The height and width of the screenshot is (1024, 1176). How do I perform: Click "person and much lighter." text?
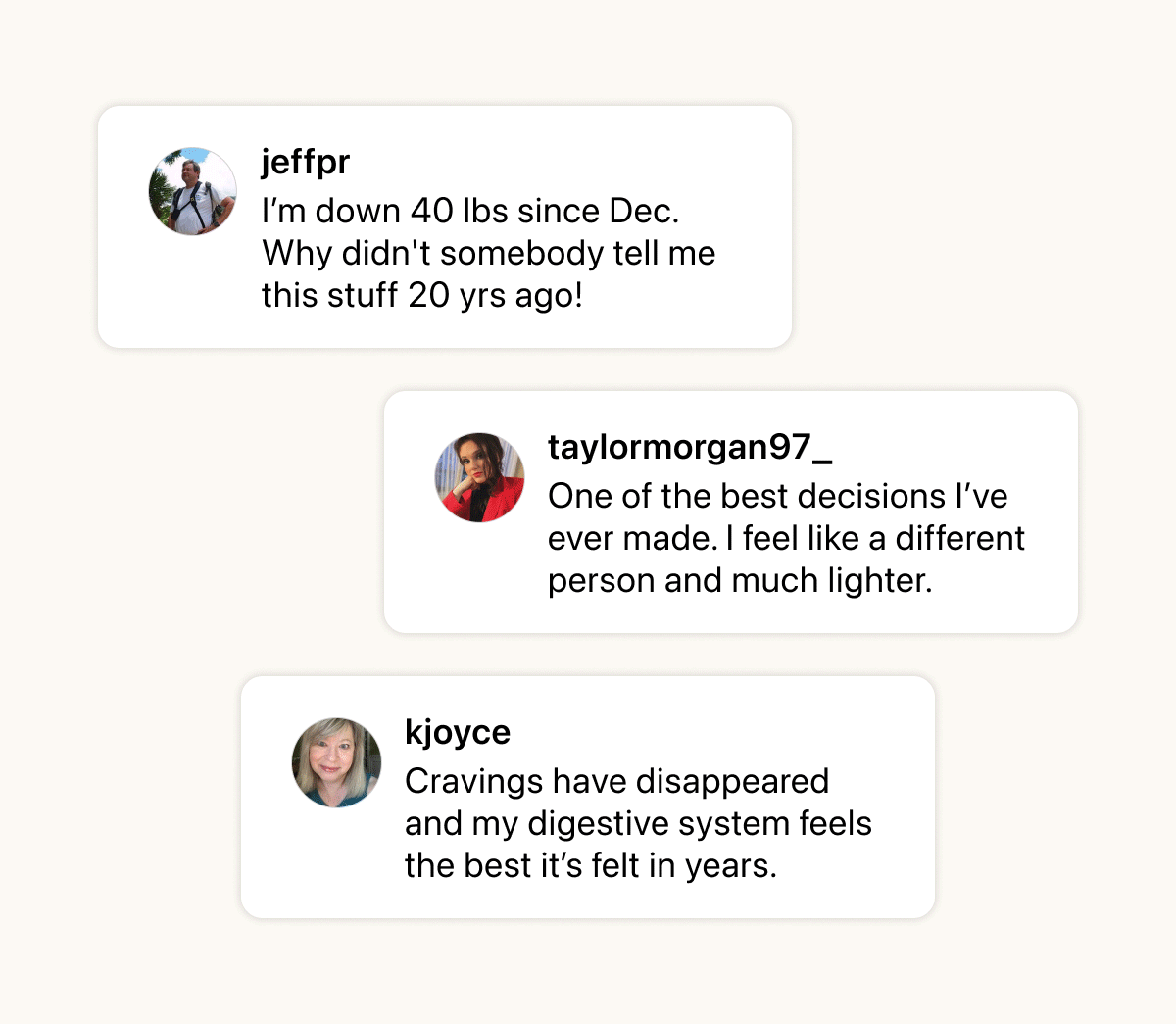point(740,580)
